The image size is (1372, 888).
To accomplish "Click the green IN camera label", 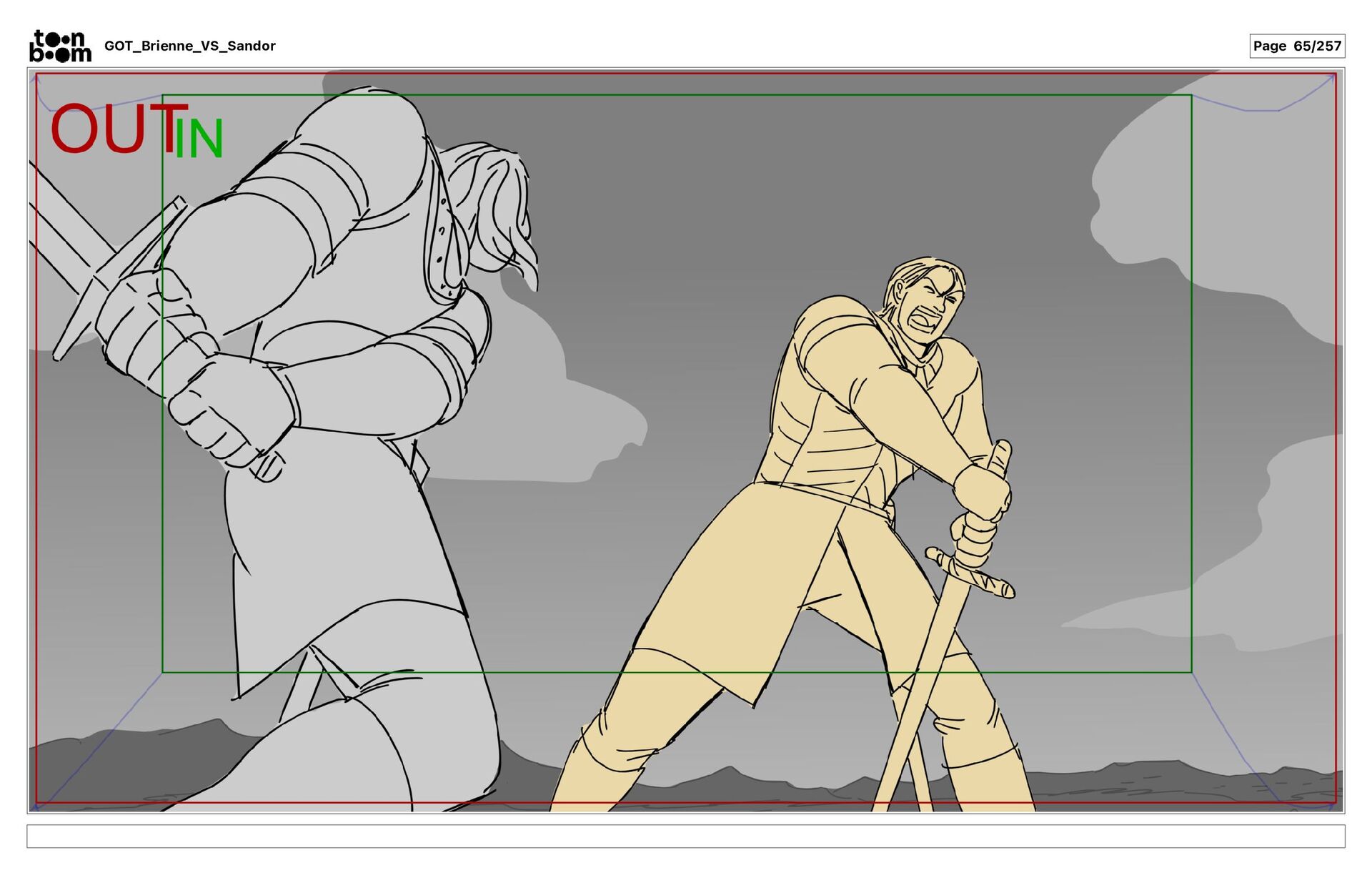I will pos(199,139).
